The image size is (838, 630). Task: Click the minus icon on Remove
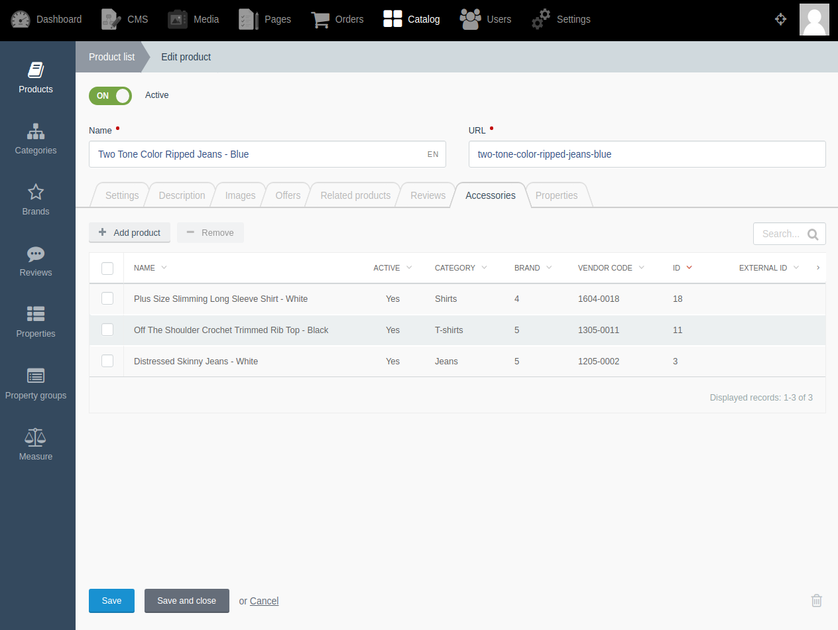click(x=190, y=232)
